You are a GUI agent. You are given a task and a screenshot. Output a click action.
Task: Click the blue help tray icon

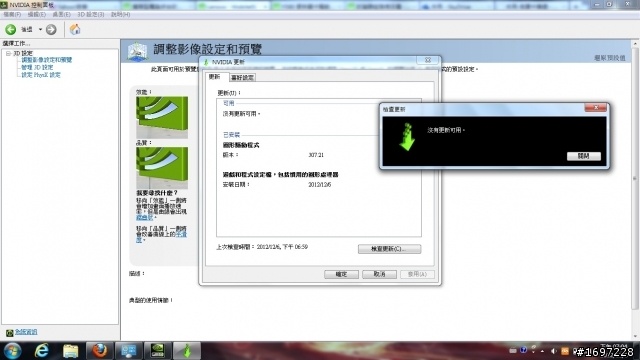524,351
